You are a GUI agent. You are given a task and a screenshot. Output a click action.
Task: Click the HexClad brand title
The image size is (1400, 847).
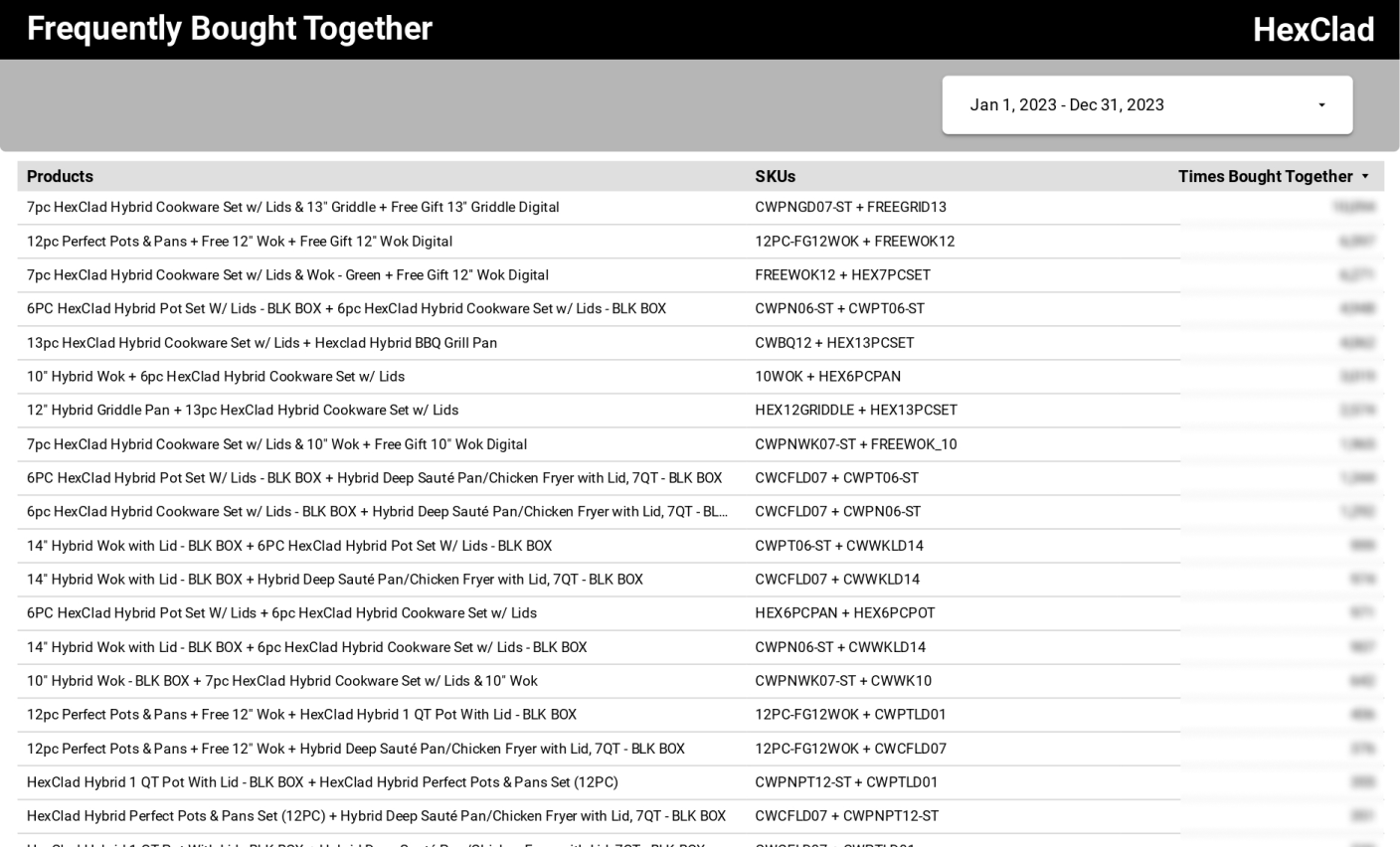[1312, 30]
